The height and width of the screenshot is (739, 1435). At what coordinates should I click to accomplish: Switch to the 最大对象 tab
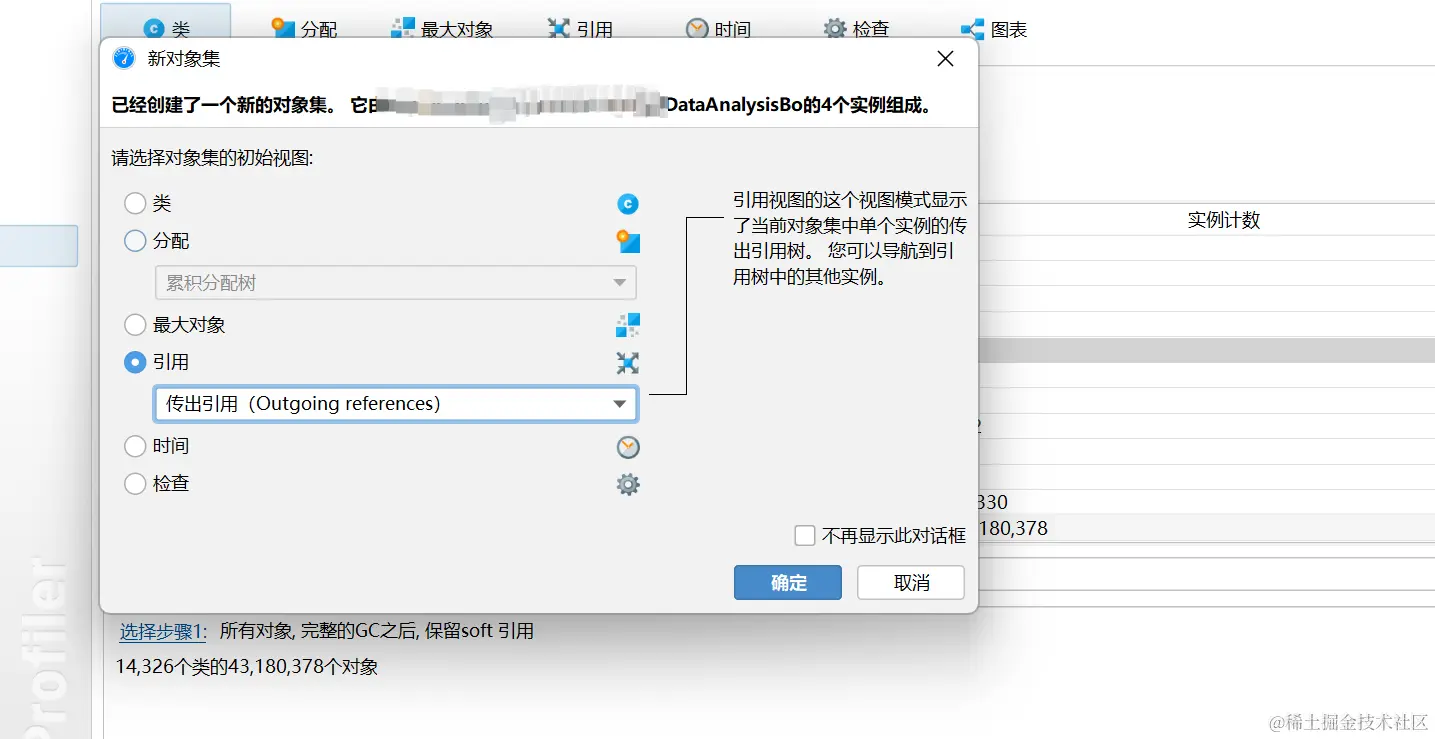point(442,29)
